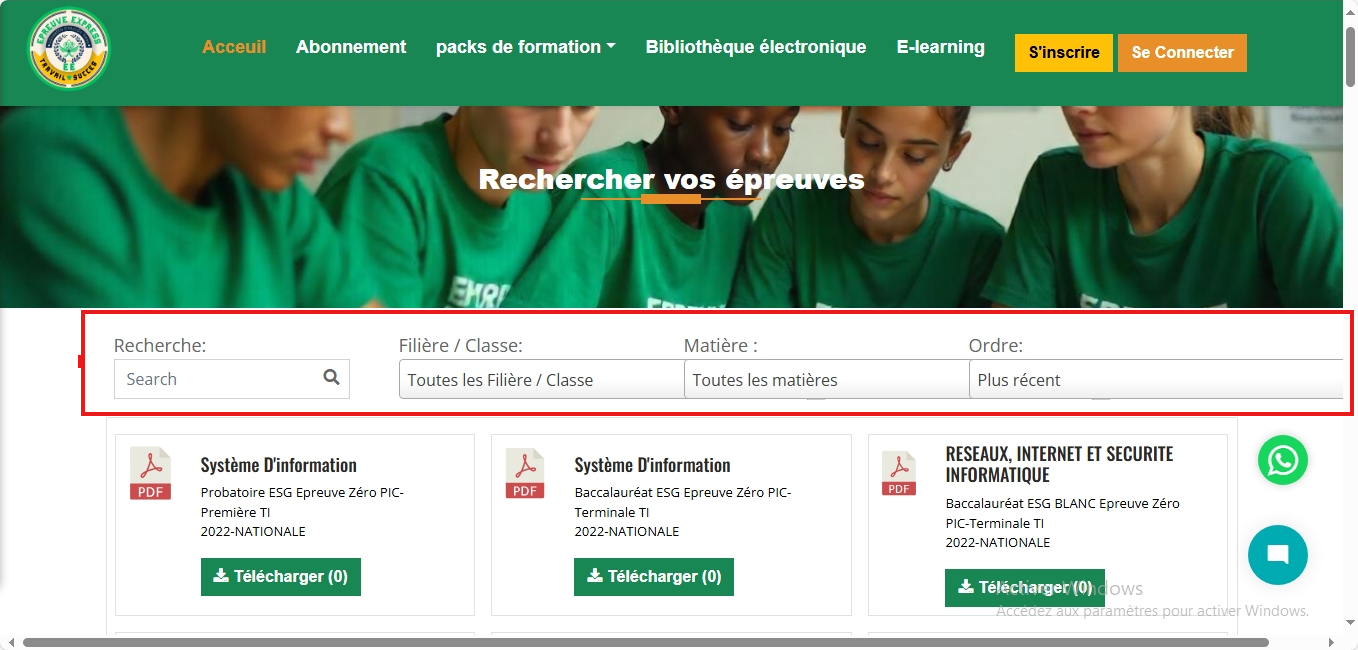Viewport: 1358px width, 650px height.
Task: Open the teal live chat widget
Action: [1278, 555]
